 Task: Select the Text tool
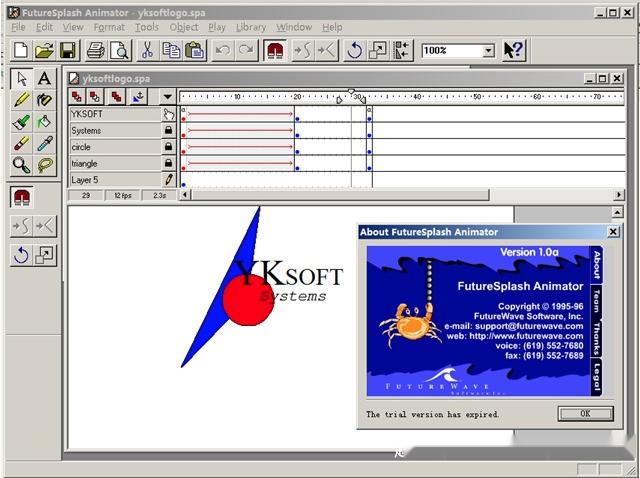click(44, 78)
